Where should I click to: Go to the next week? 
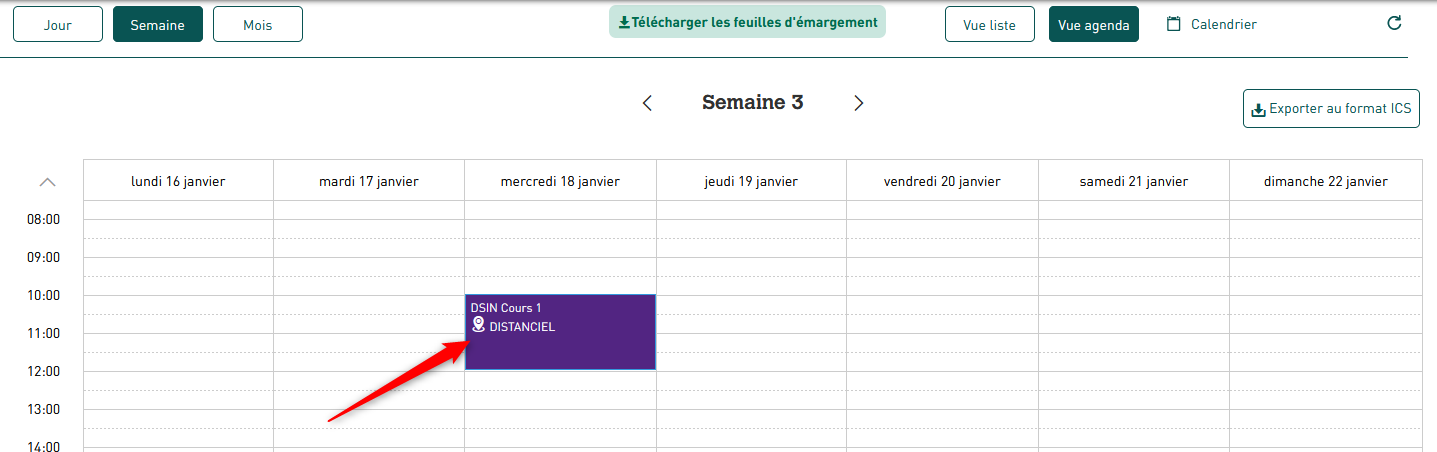pyautogui.click(x=858, y=103)
